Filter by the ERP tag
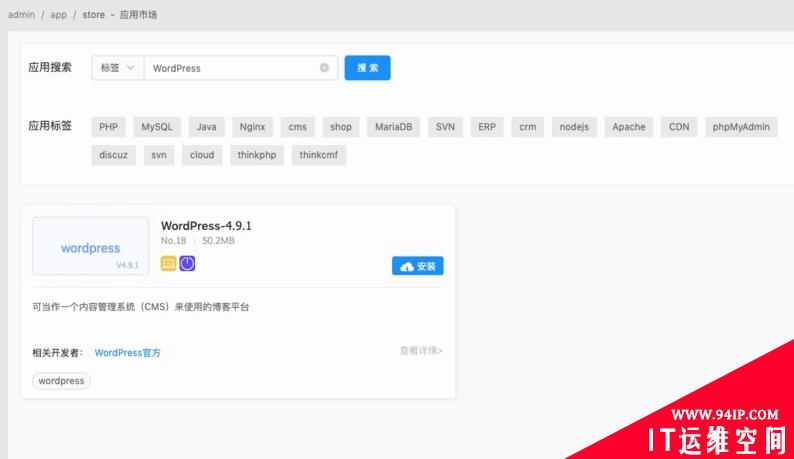The image size is (794, 459). [487, 127]
